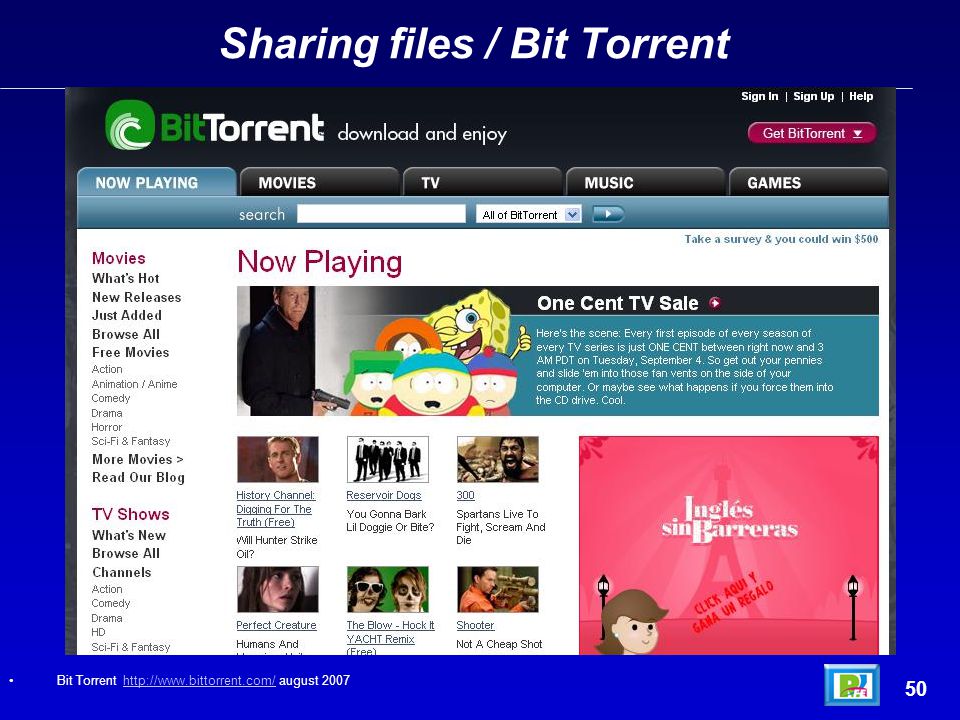
Task: Open the GAMES tab
Action: point(808,182)
